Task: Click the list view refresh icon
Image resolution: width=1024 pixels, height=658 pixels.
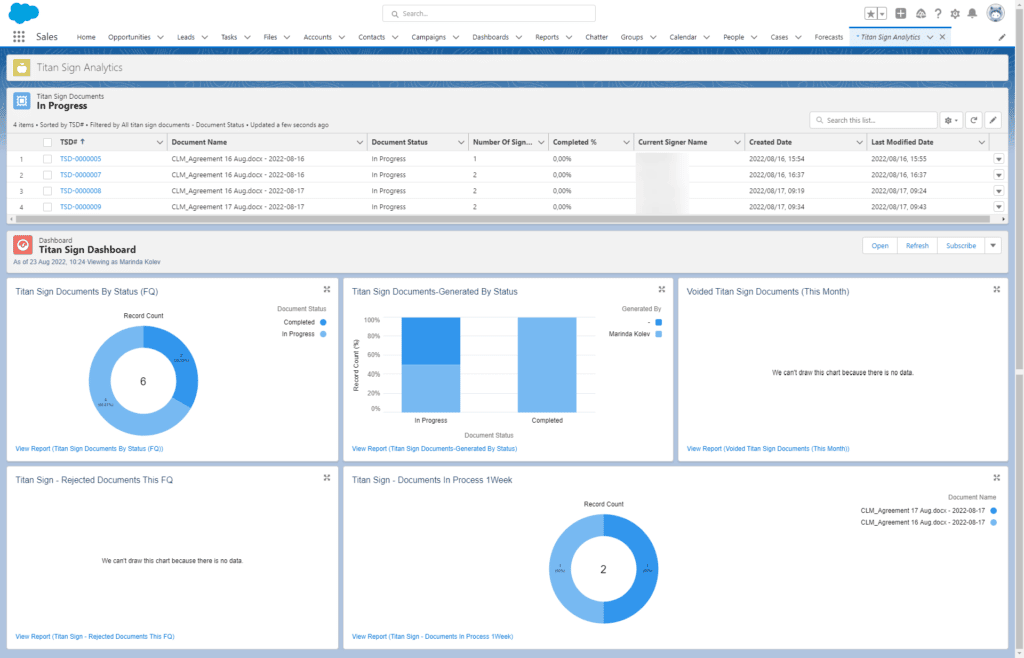Action: [974, 120]
